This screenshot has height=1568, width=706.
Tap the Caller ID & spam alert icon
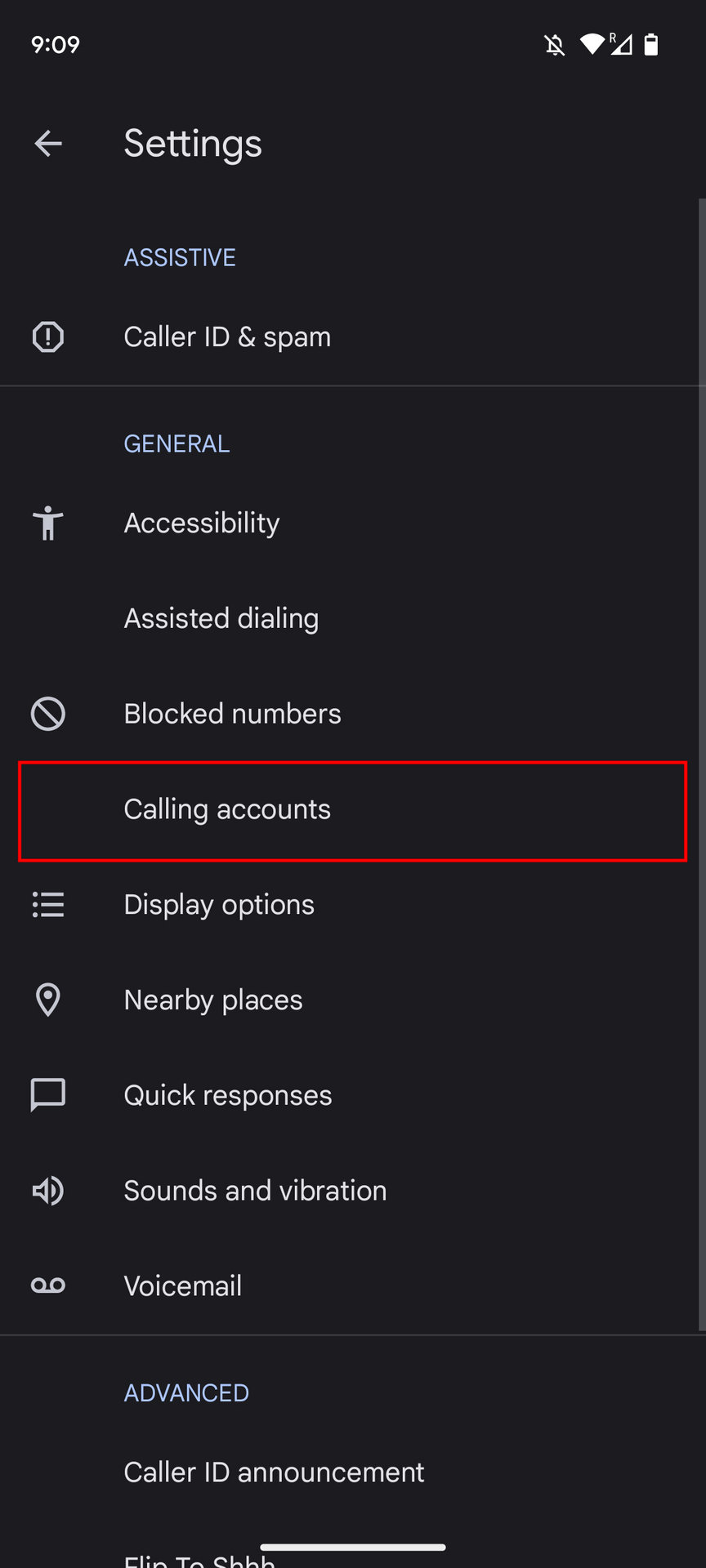[x=48, y=336]
